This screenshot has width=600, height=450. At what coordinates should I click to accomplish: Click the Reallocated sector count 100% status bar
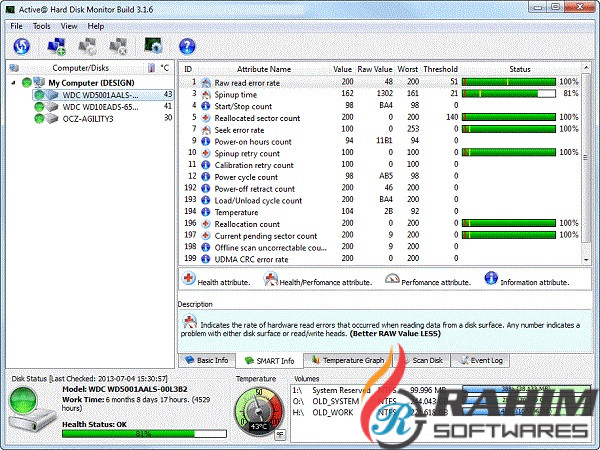click(x=509, y=117)
